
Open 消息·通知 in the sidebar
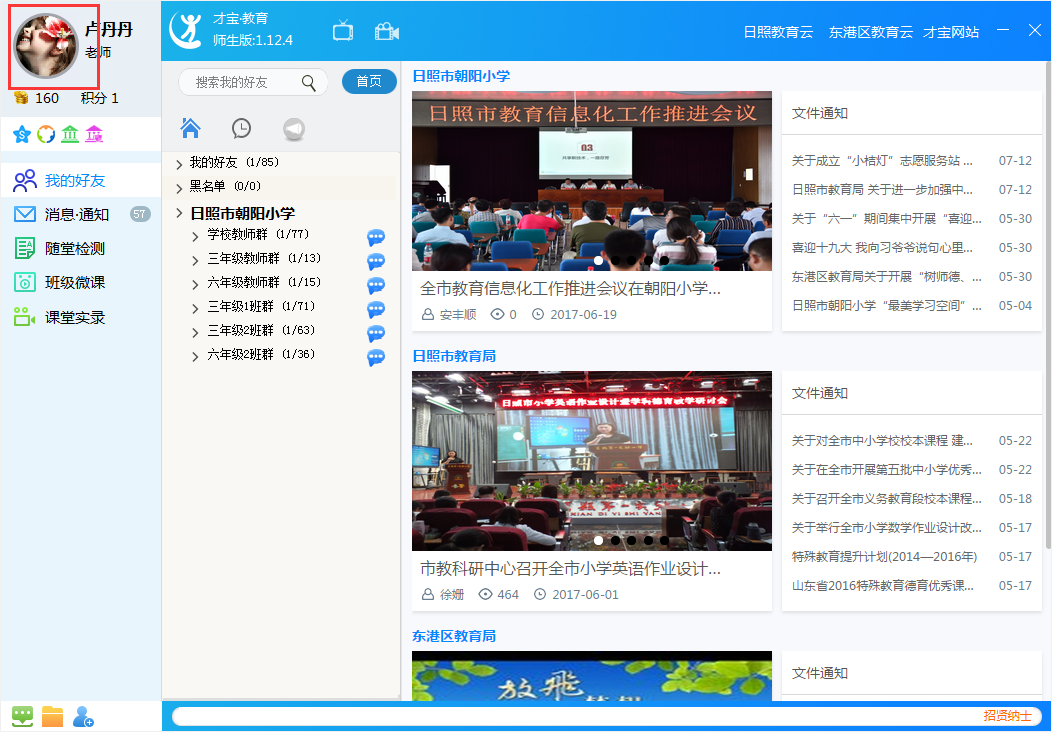81,215
